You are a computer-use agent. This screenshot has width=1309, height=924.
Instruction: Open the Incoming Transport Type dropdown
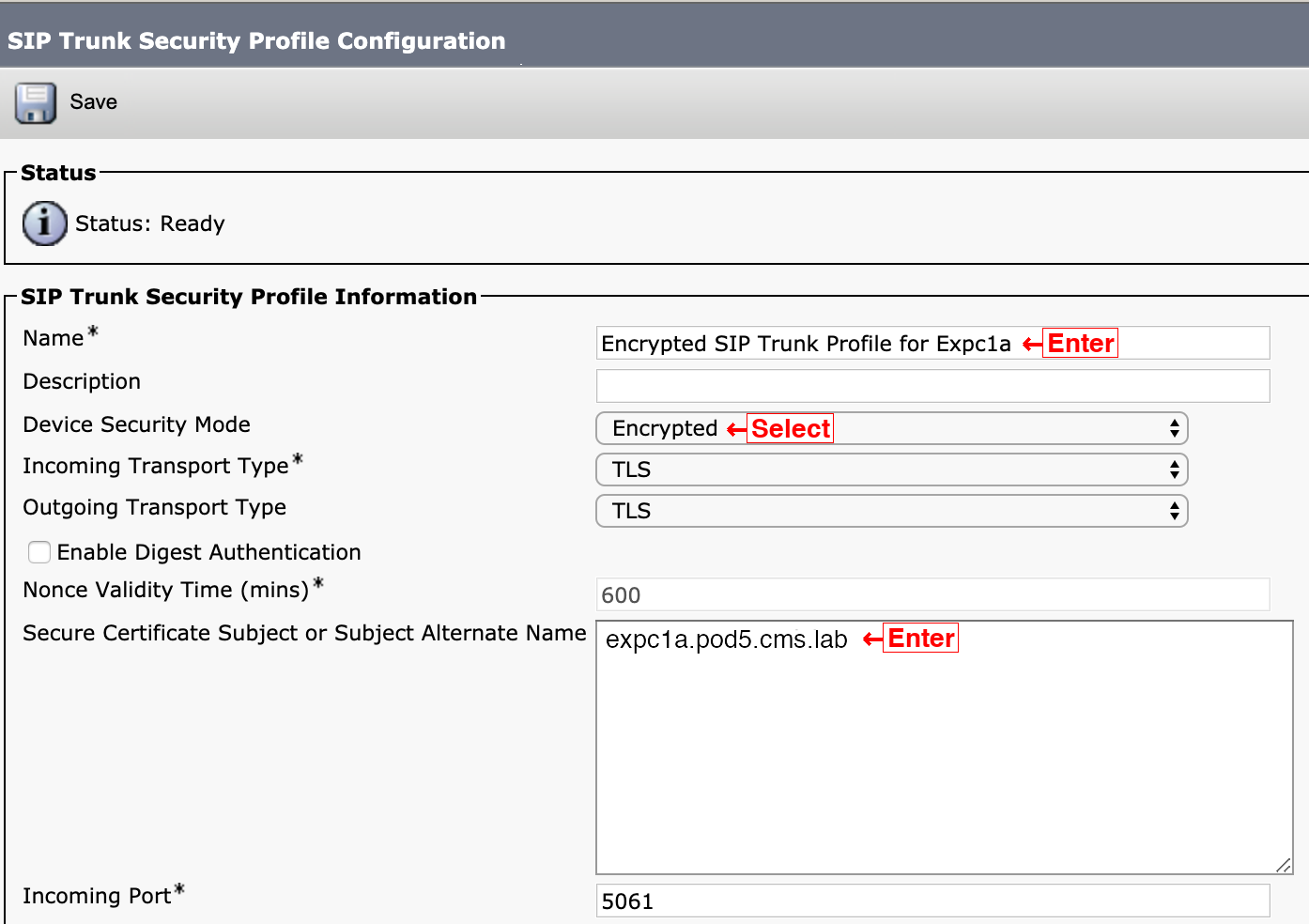(892, 470)
